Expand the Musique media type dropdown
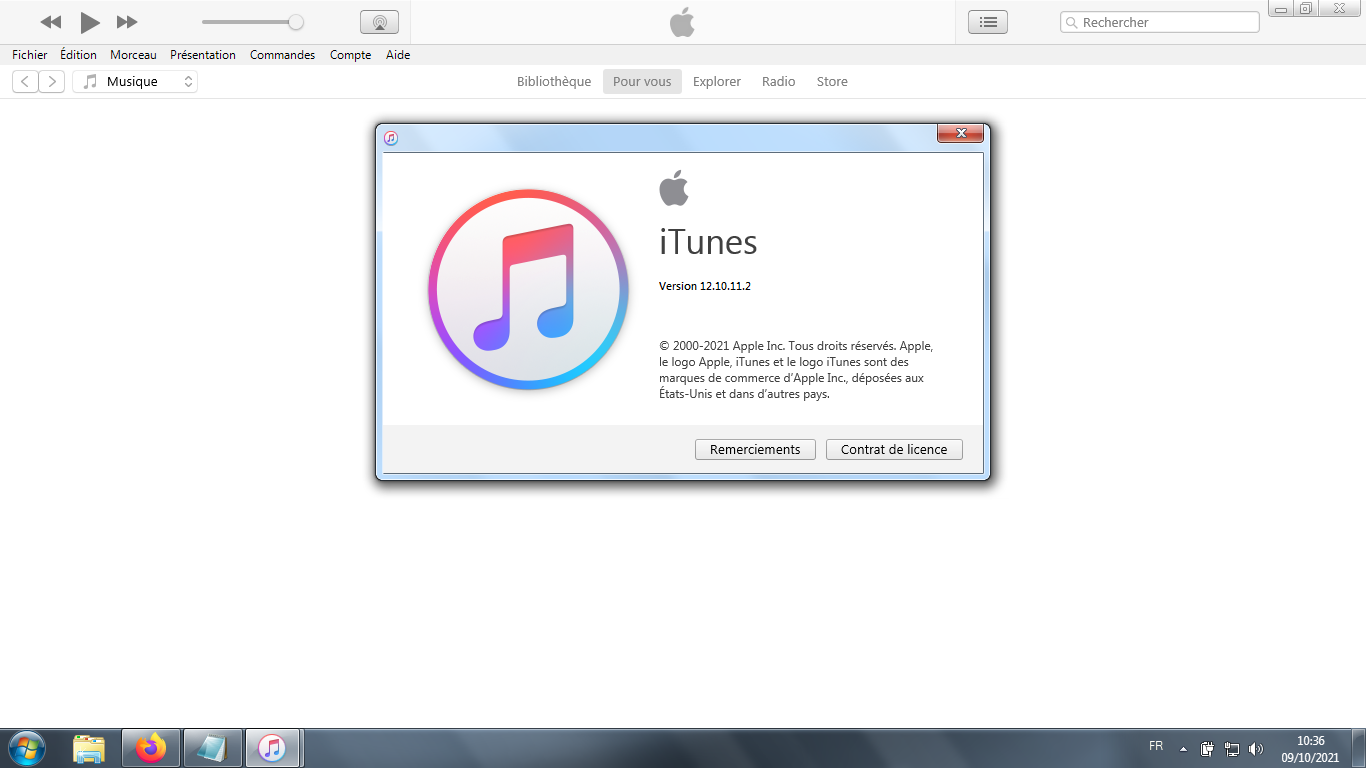This screenshot has width=1366, height=768. click(135, 82)
